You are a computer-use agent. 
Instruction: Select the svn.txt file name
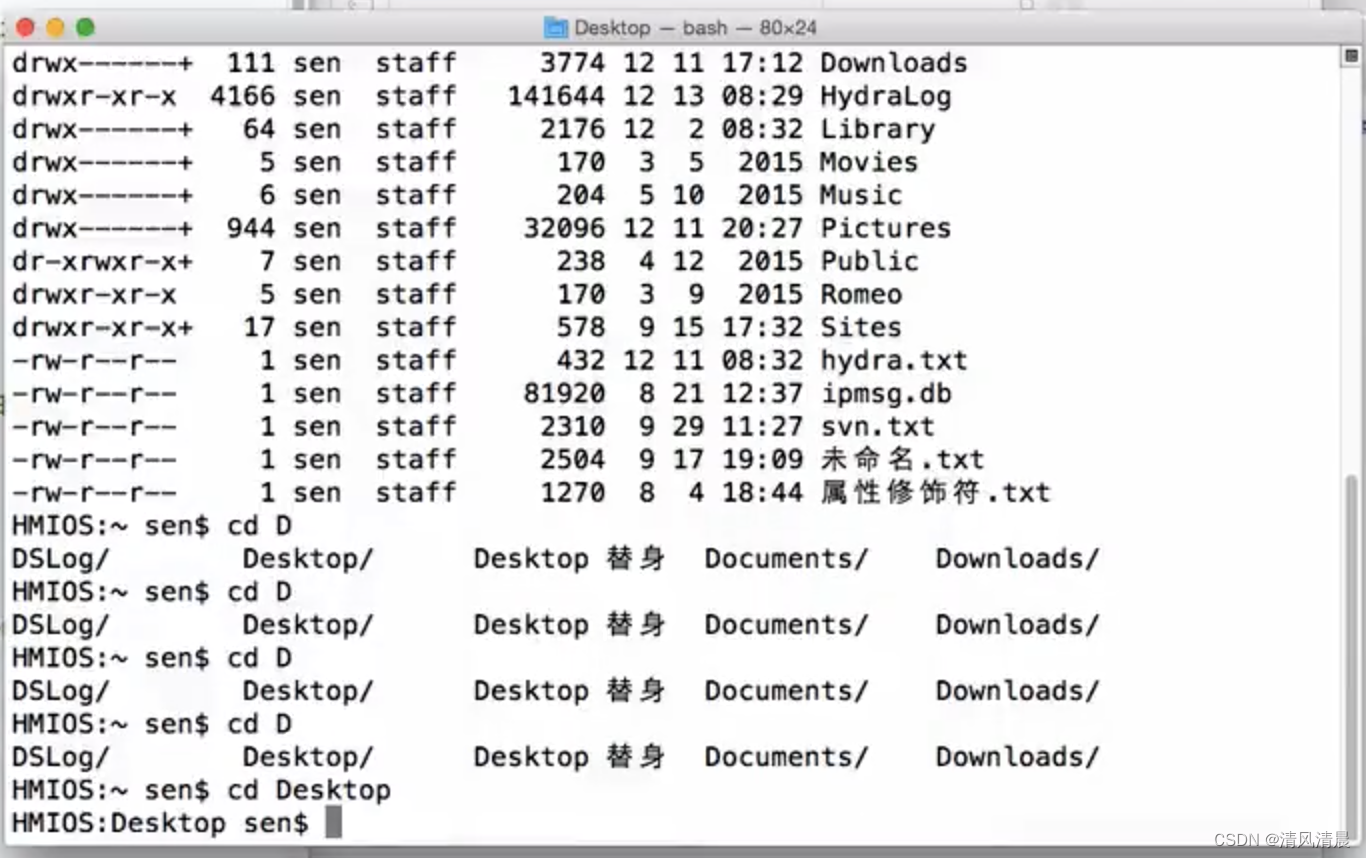pyautogui.click(x=878, y=426)
